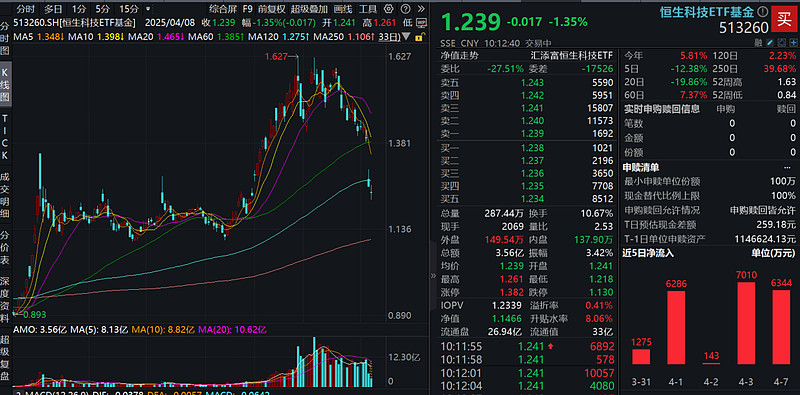
Task: Open the MA indicator dropdown triangle
Action: click(406, 36)
